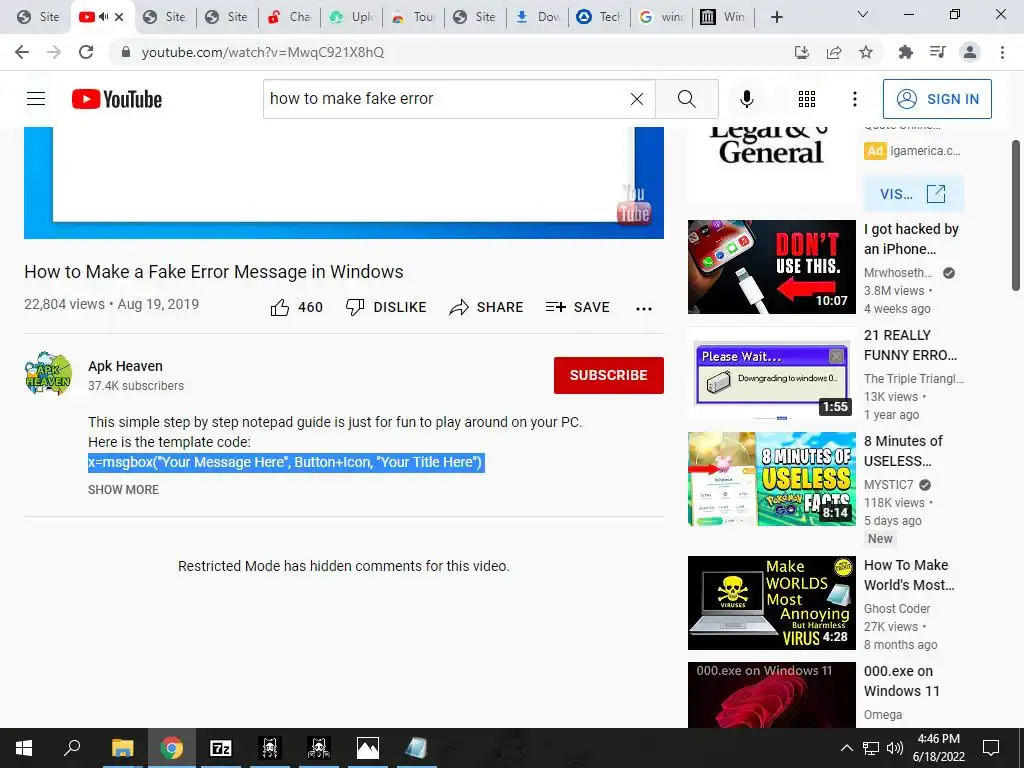Start voice search with the microphone icon

pyautogui.click(x=747, y=99)
